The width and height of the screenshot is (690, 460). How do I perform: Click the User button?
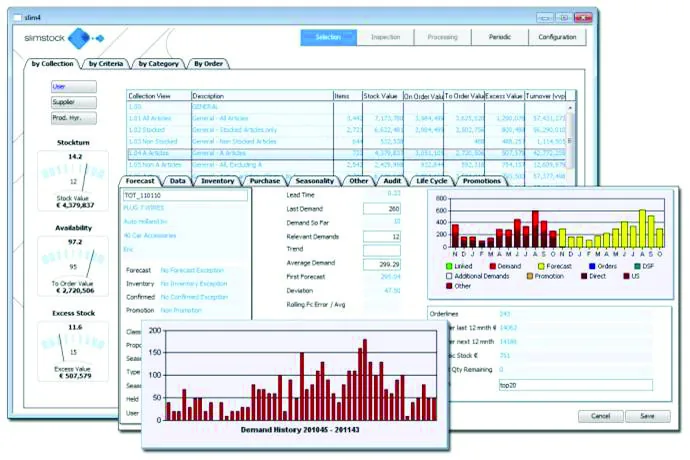74,87
